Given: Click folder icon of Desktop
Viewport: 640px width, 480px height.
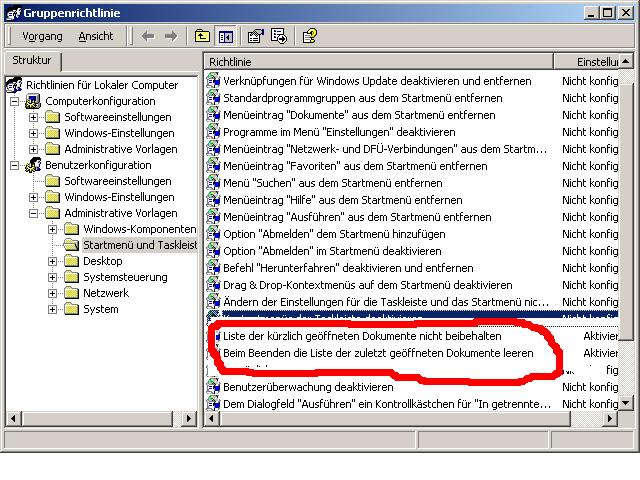Looking at the screenshot, I should (x=71, y=261).
